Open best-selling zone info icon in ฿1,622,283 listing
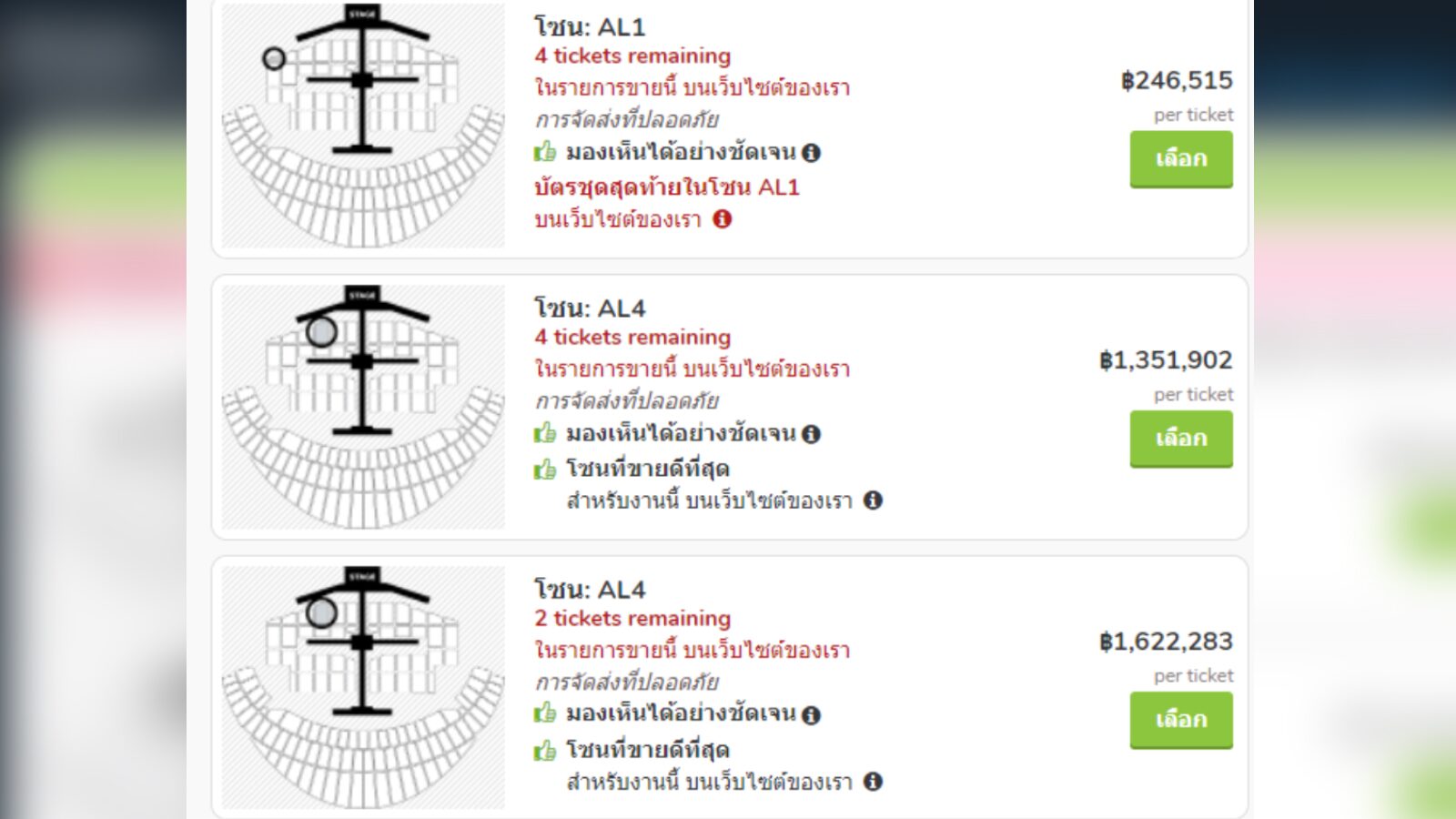 click(873, 782)
